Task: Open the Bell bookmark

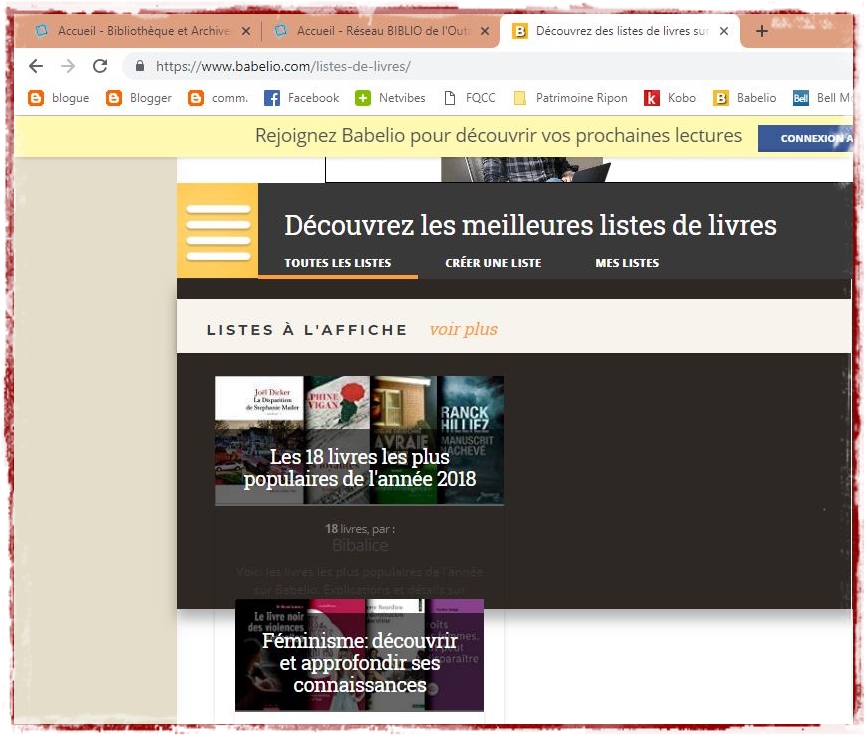Action: pyautogui.click(x=822, y=98)
